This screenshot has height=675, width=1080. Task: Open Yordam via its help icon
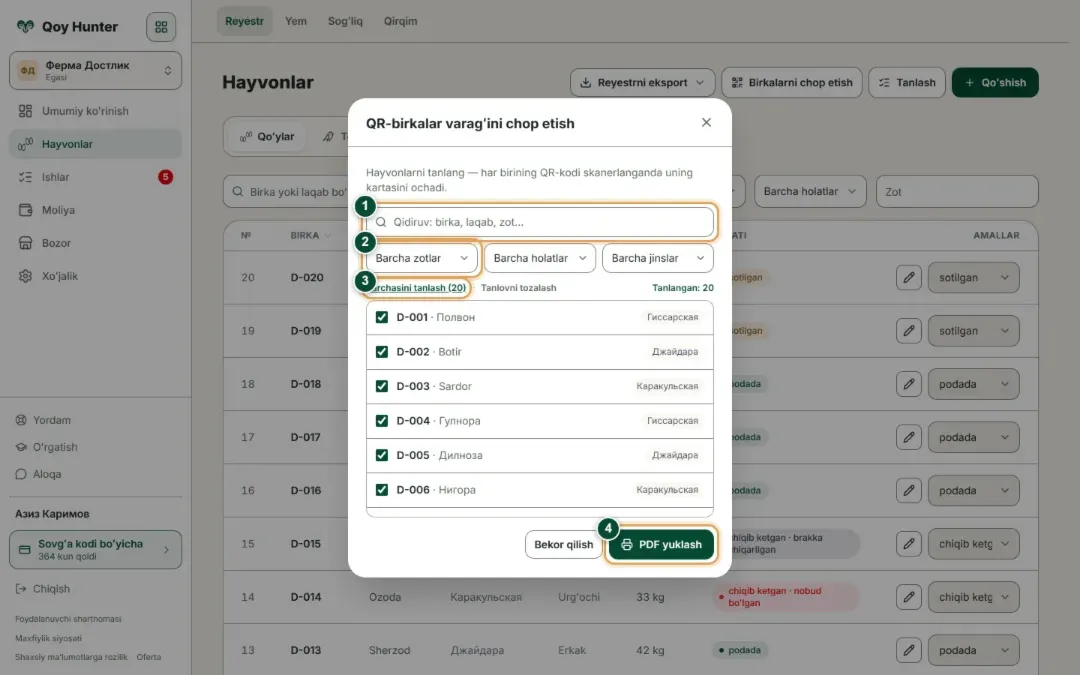21,420
